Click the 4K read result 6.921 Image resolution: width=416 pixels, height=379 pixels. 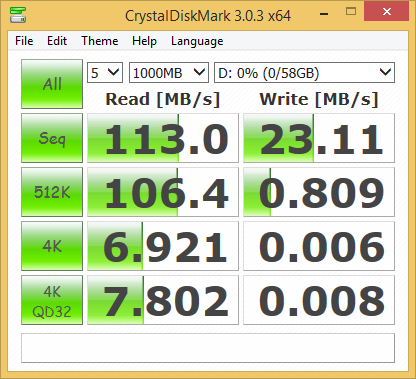coord(163,246)
